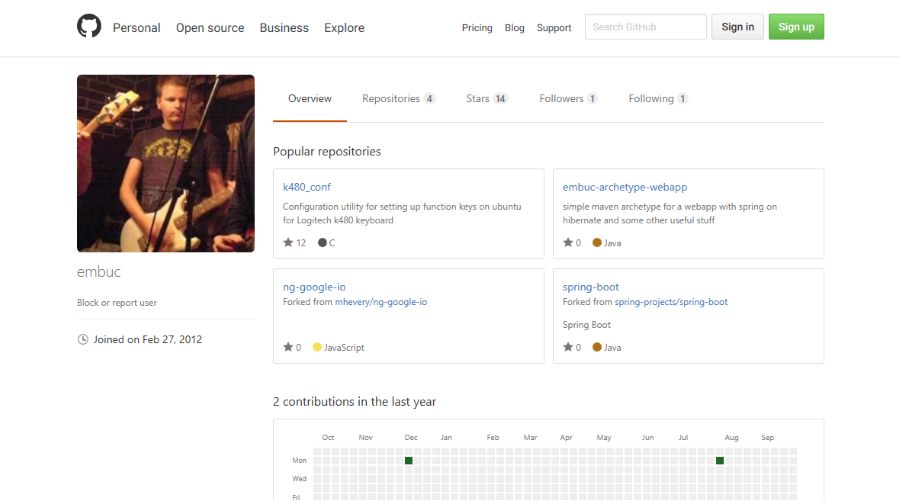
Task: Follow the spring-projects/spring-boot fork link
Action: (671, 302)
